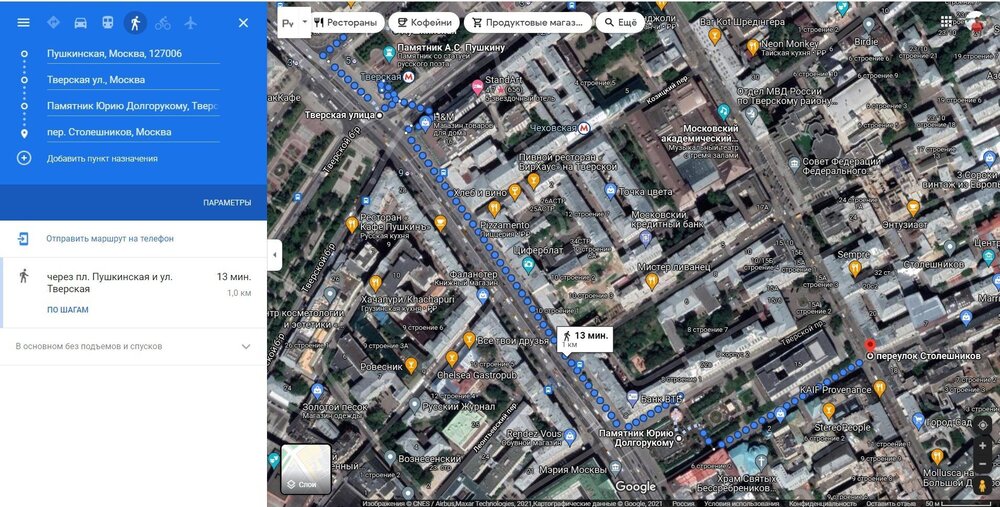The height and width of the screenshot is (507, 1000).
Task: Filter map by Продуктовые магазины
Action: coord(527,22)
